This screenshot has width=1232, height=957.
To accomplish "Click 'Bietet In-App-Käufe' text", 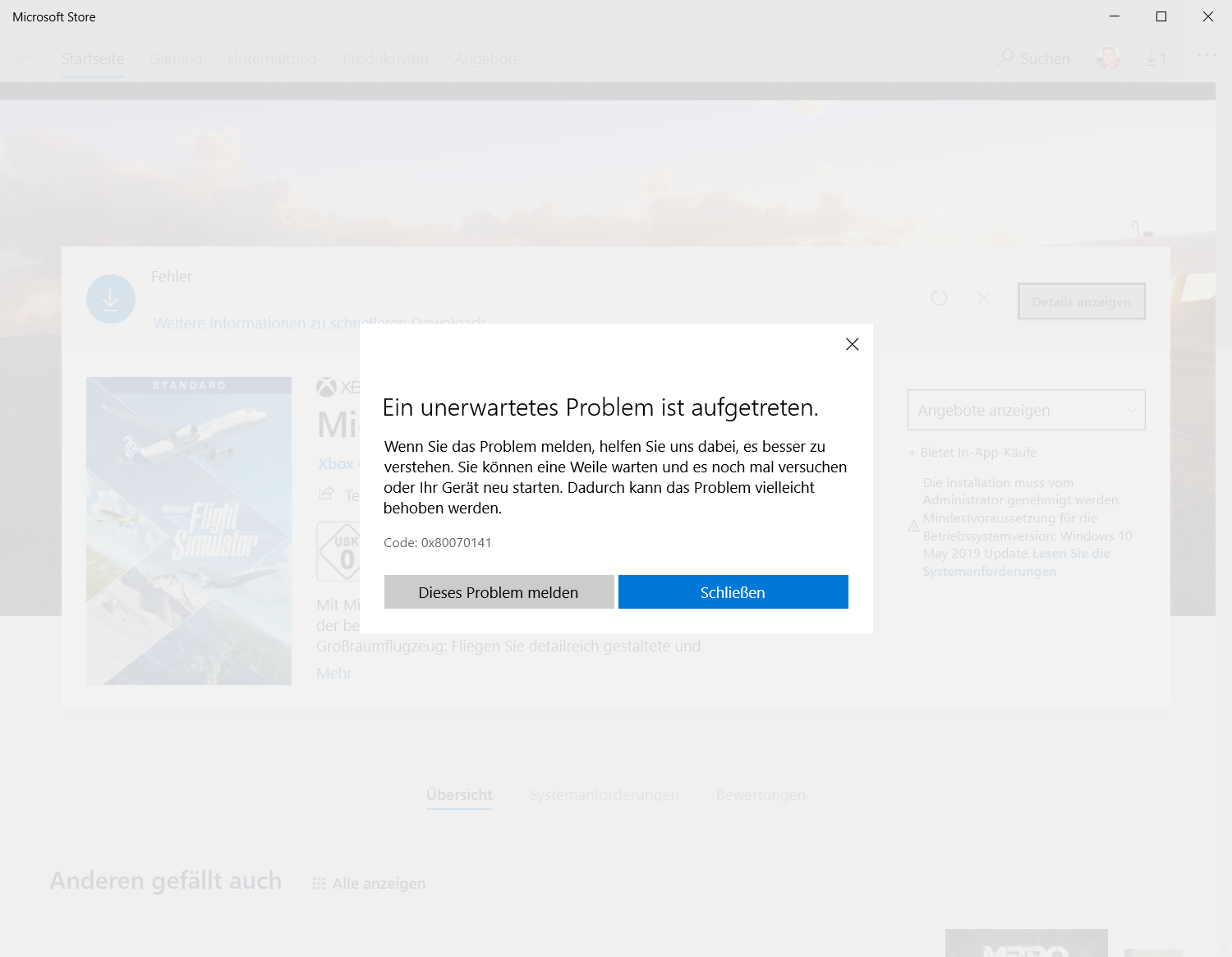I will (978, 453).
